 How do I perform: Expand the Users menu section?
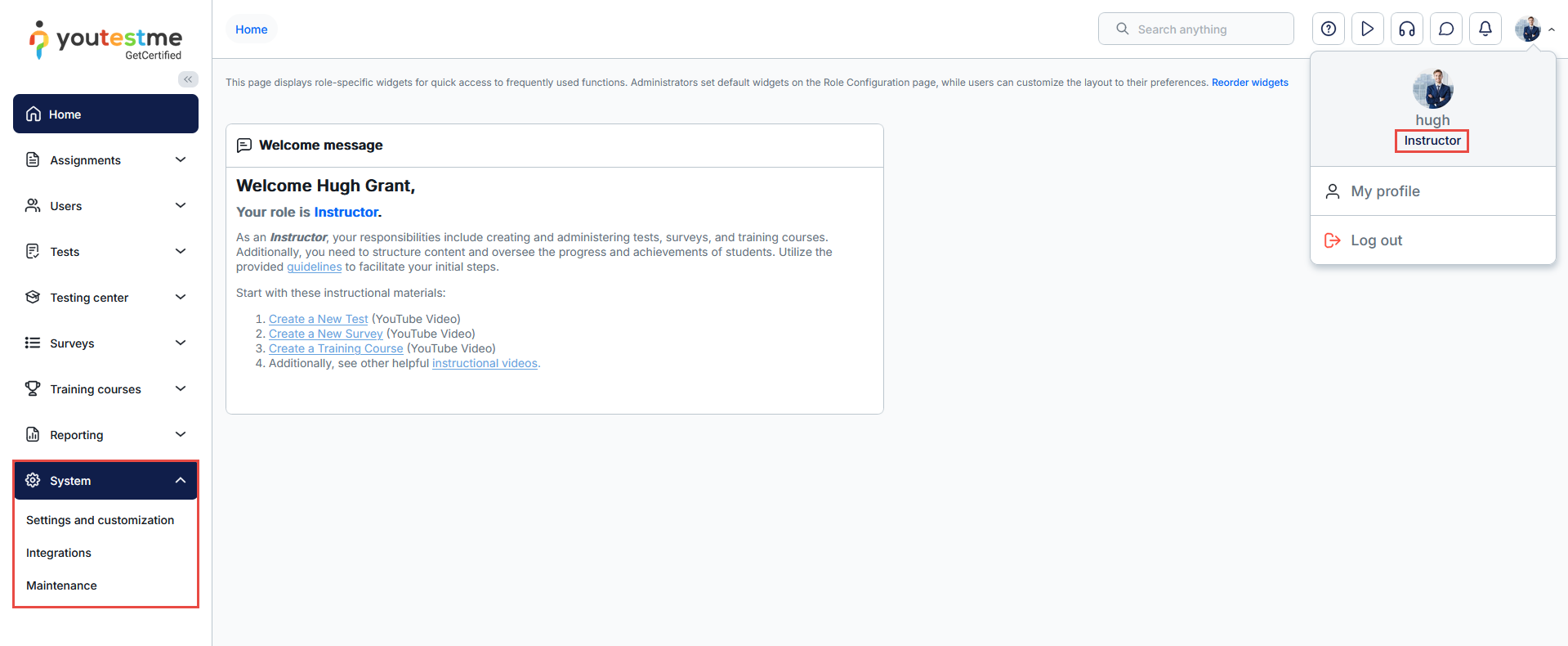coord(105,206)
